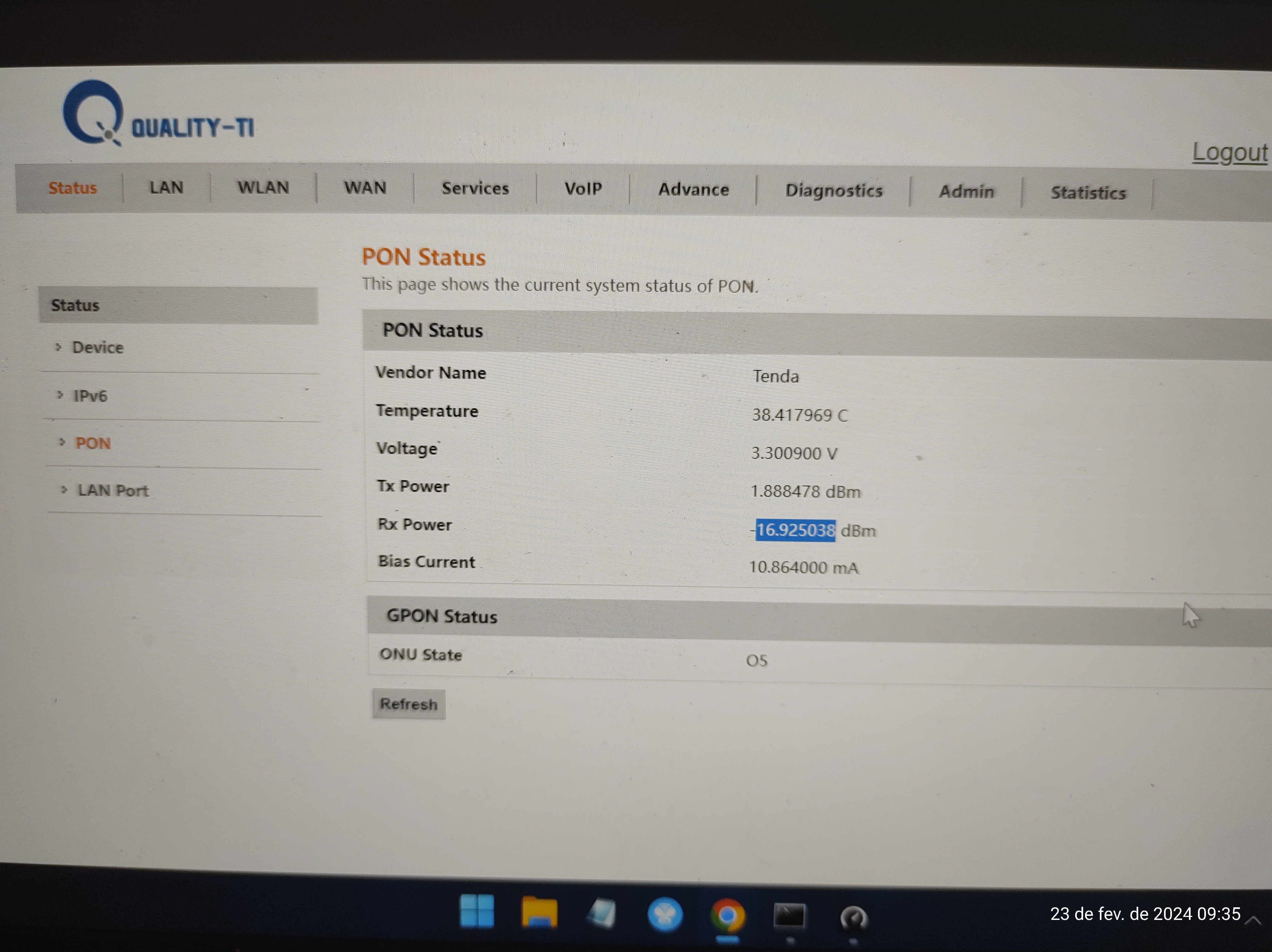Click the highlighted Rx Power value
The height and width of the screenshot is (952, 1272).
[x=795, y=530]
